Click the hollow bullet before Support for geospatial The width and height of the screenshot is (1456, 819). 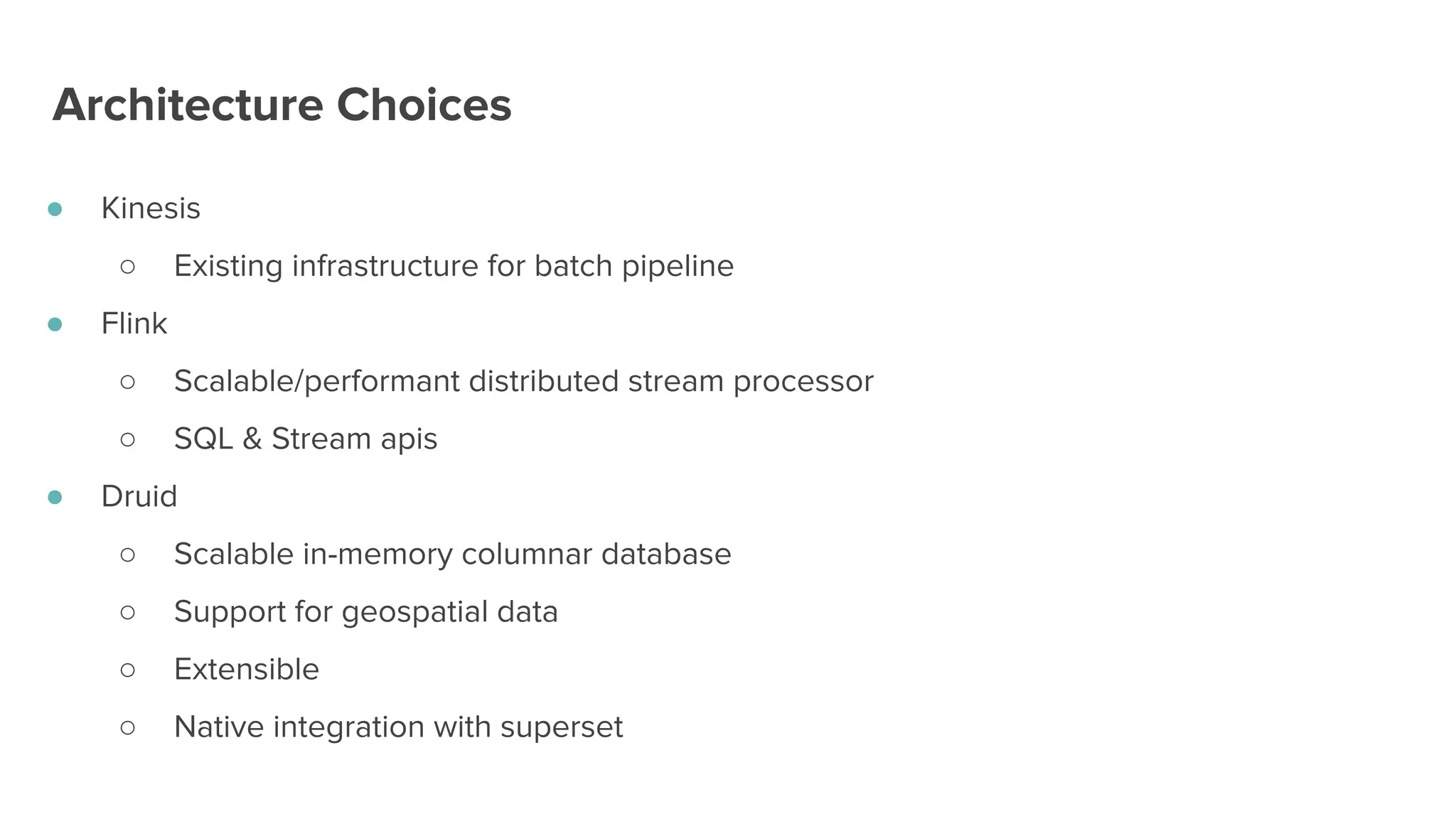click(x=128, y=612)
